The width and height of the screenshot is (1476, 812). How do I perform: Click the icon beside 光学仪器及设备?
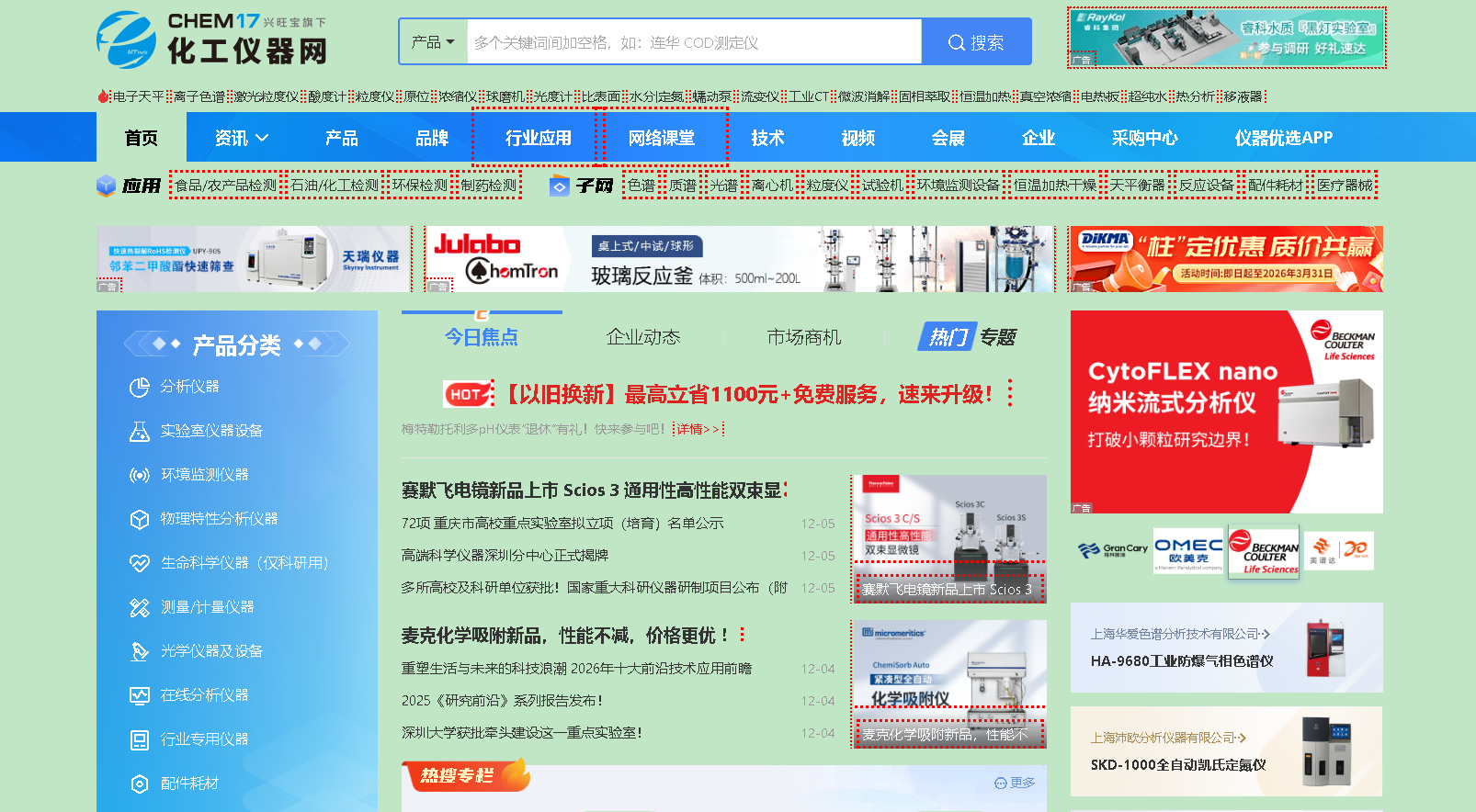pyautogui.click(x=140, y=652)
